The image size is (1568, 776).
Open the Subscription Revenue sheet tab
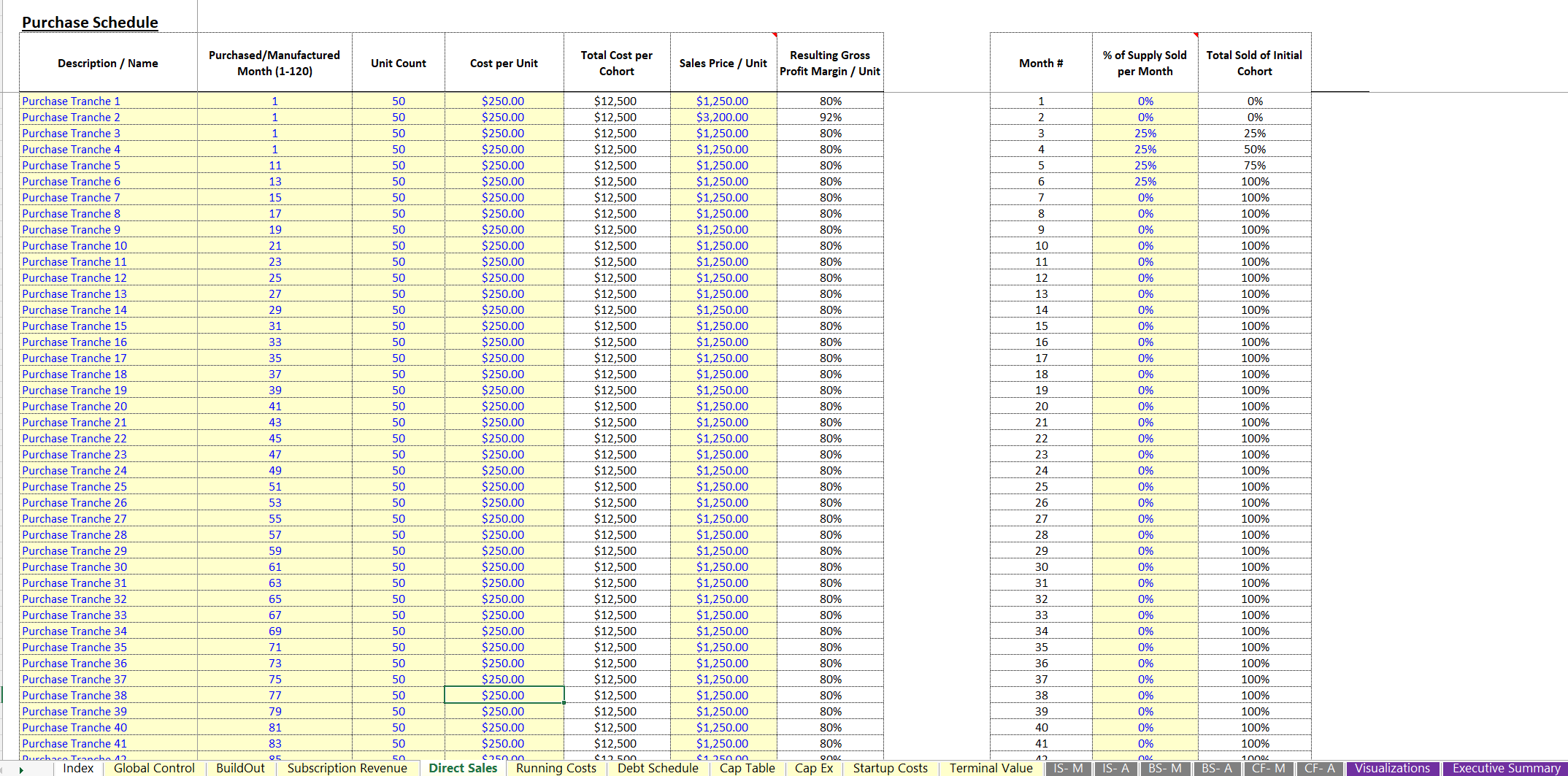347,768
